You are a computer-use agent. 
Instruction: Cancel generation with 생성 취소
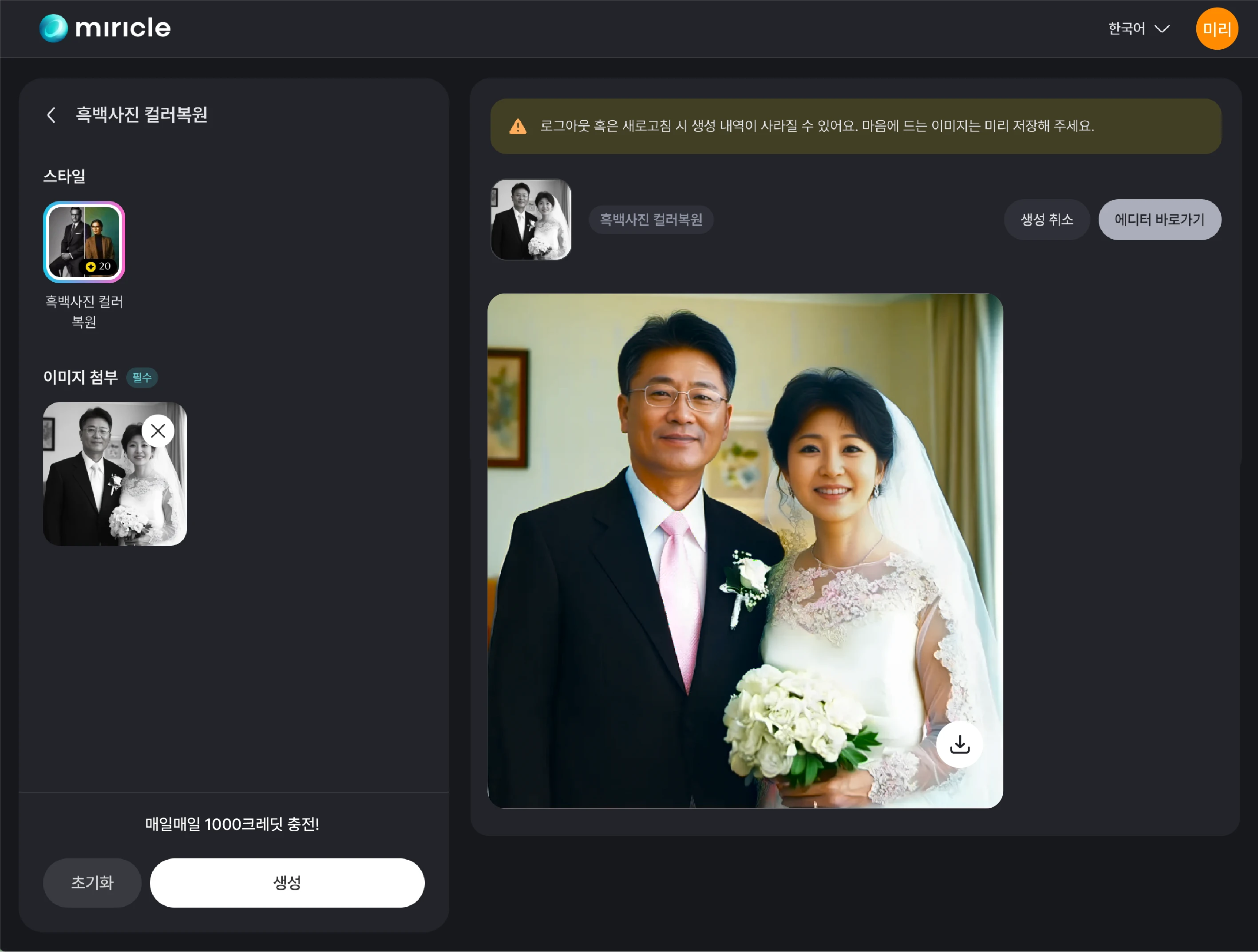tap(1046, 220)
